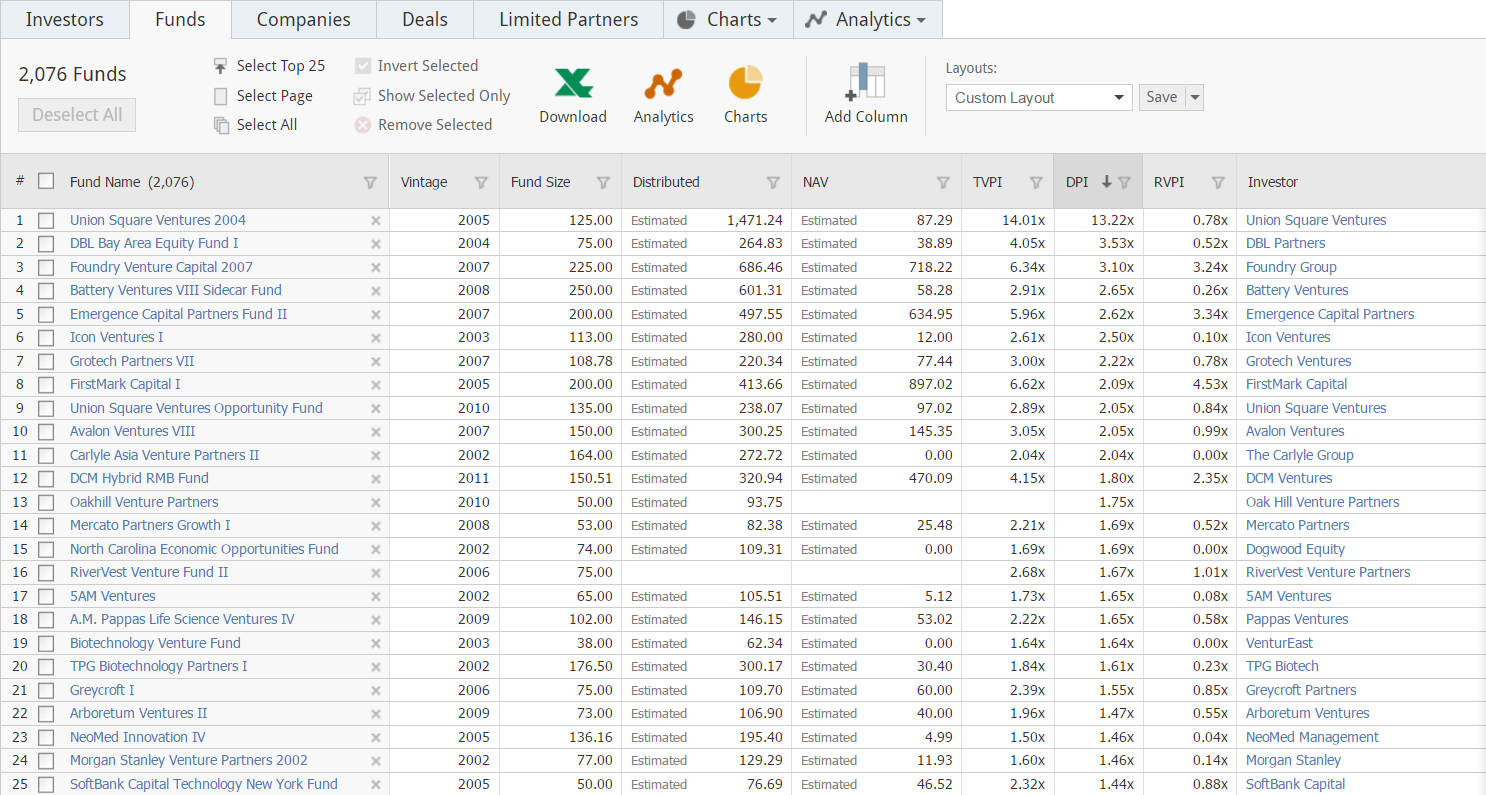Remove Oakhill Venture Partners row
Image resolution: width=1486 pixels, height=795 pixels.
tap(376, 503)
